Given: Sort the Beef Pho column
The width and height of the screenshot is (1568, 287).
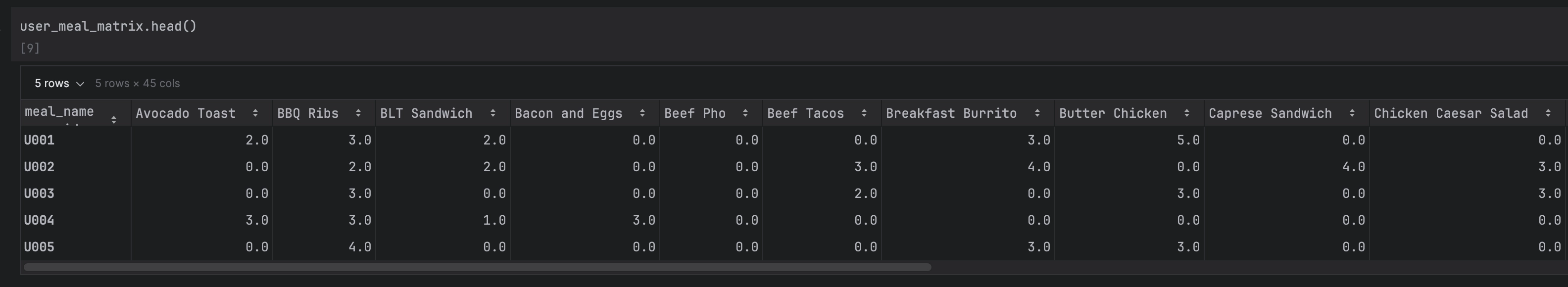Looking at the screenshot, I should pos(746,113).
